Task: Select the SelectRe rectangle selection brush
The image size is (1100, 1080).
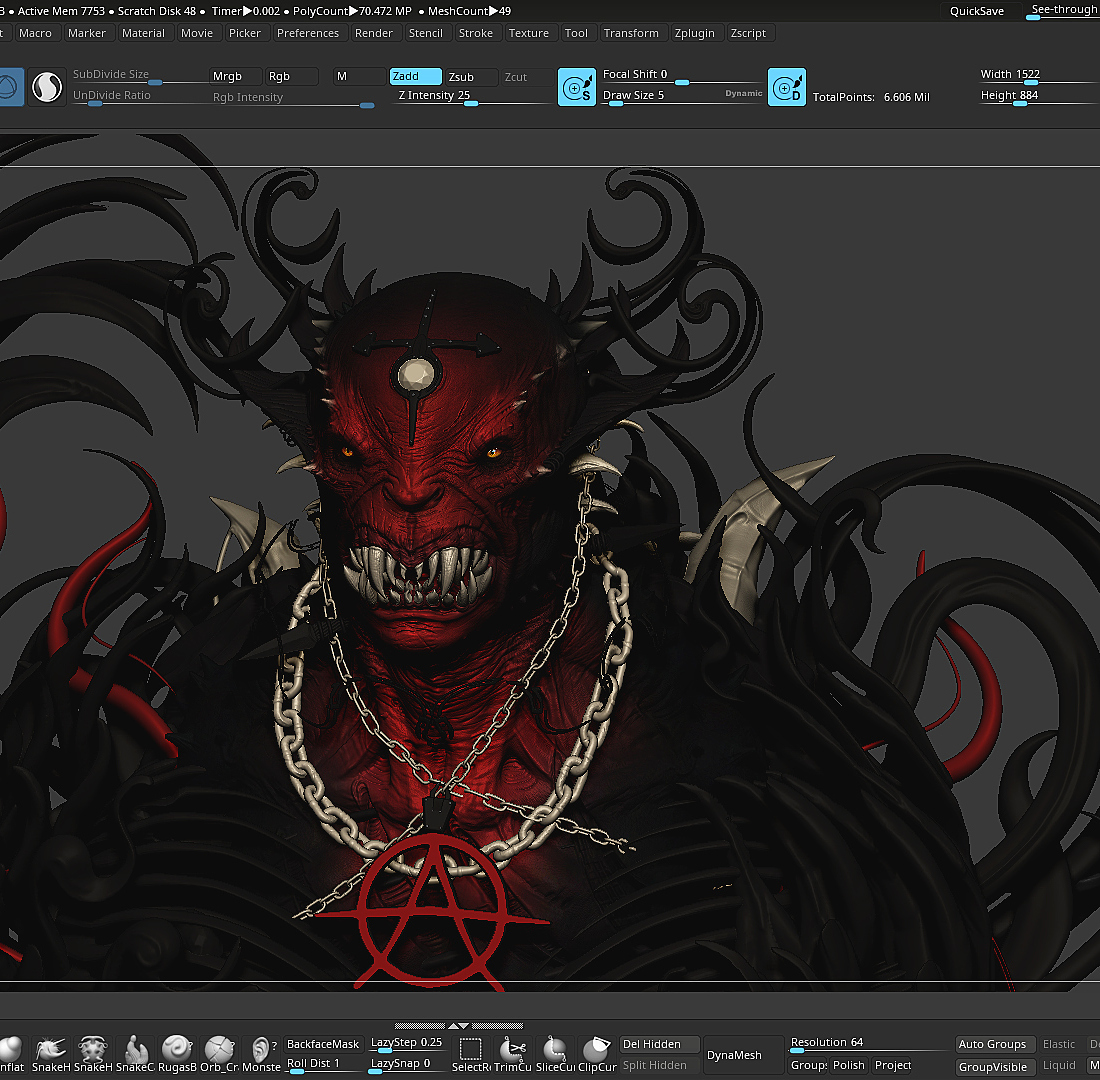Action: [471, 1055]
